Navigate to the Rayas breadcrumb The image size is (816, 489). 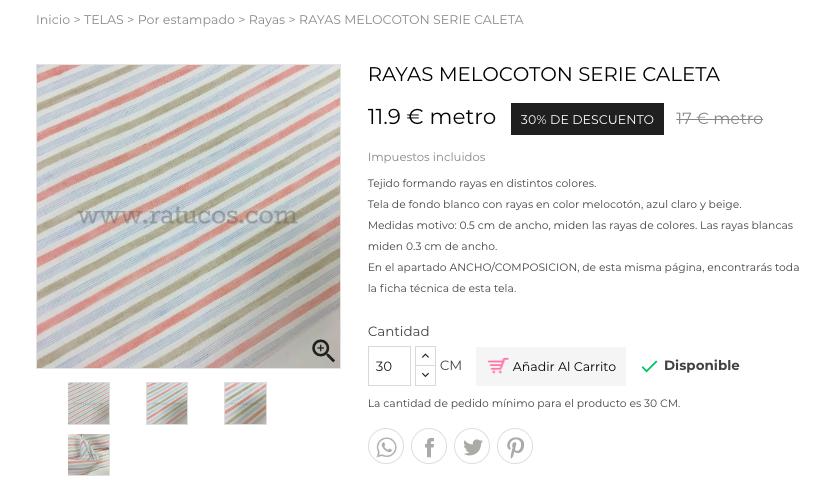point(267,20)
